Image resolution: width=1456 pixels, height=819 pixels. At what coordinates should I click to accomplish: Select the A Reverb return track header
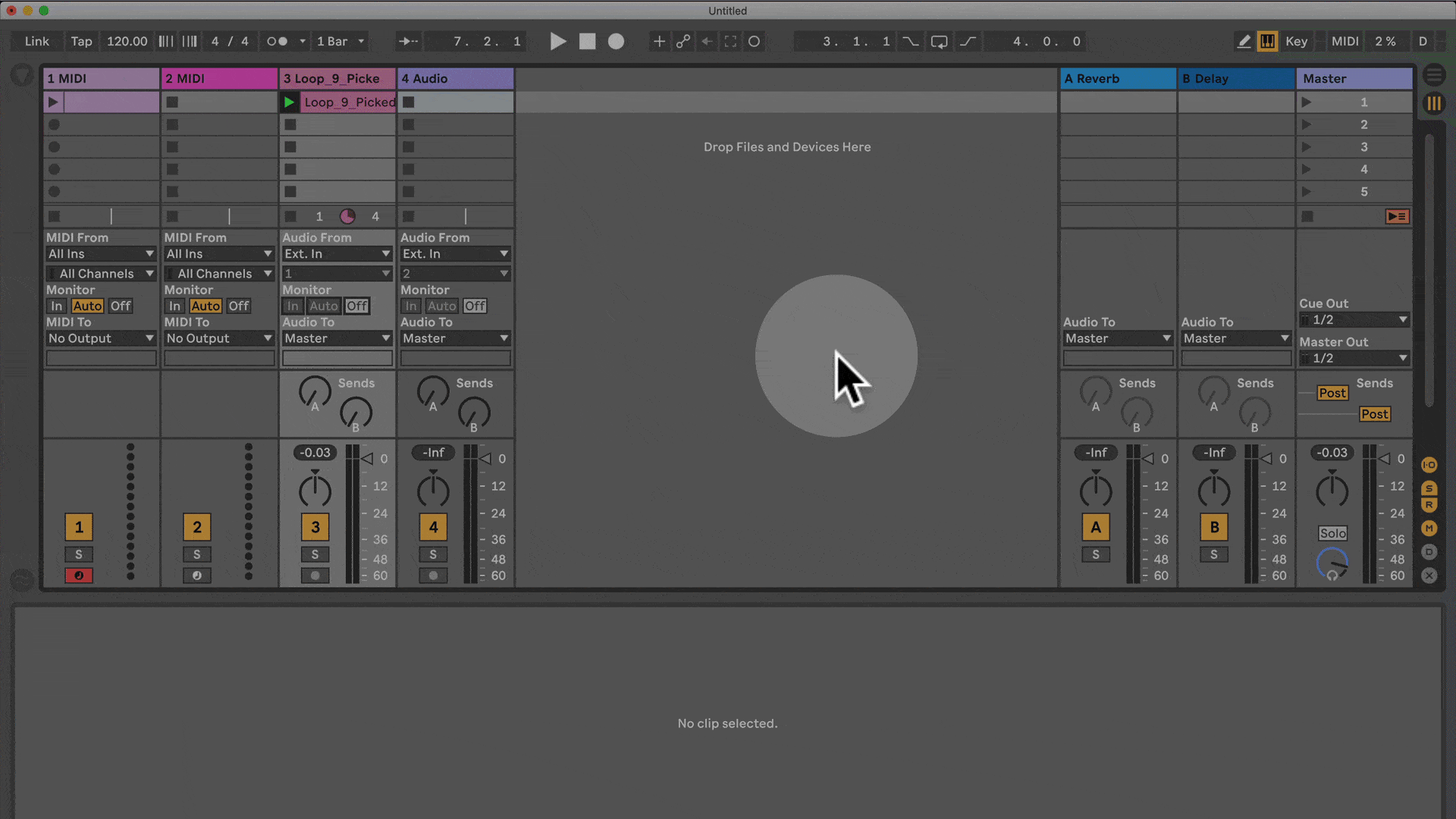coord(1117,79)
